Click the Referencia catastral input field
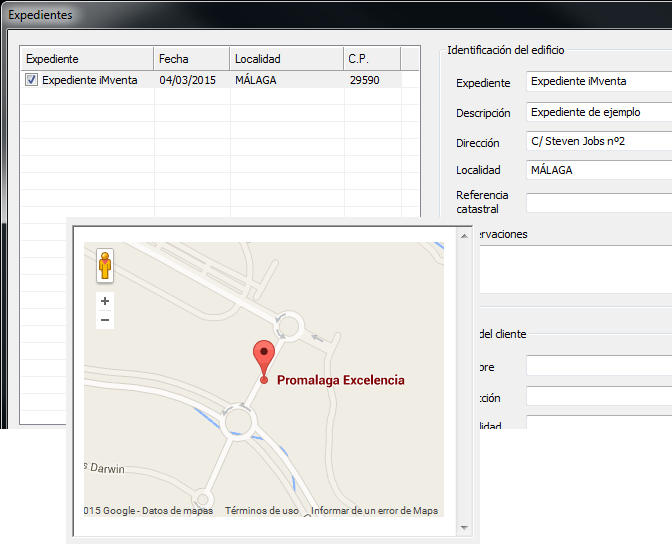Screen dimensions: 672x544 pyautogui.click(x=599, y=203)
